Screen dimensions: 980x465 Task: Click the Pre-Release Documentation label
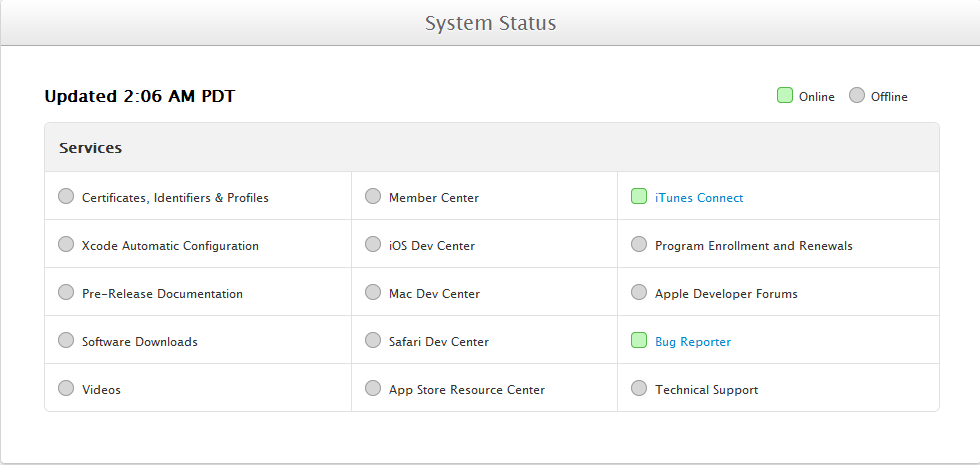pyautogui.click(x=162, y=294)
